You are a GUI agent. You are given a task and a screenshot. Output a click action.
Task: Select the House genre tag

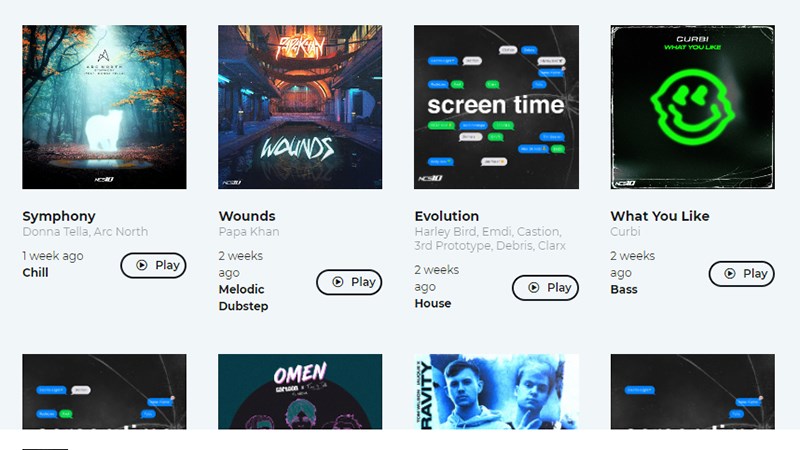(433, 304)
